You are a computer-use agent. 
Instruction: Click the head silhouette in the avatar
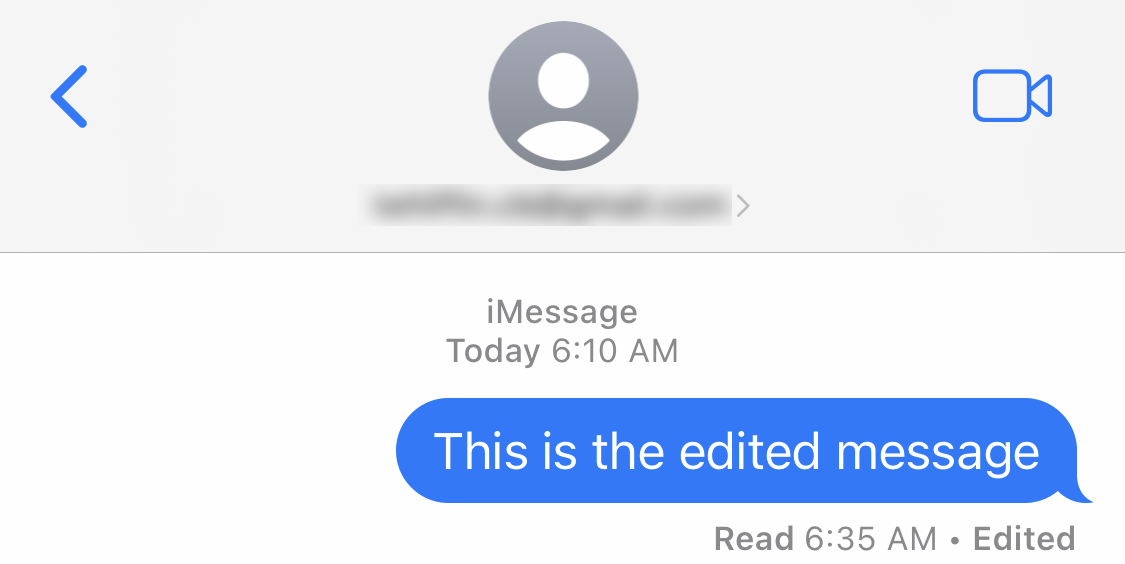(x=563, y=80)
